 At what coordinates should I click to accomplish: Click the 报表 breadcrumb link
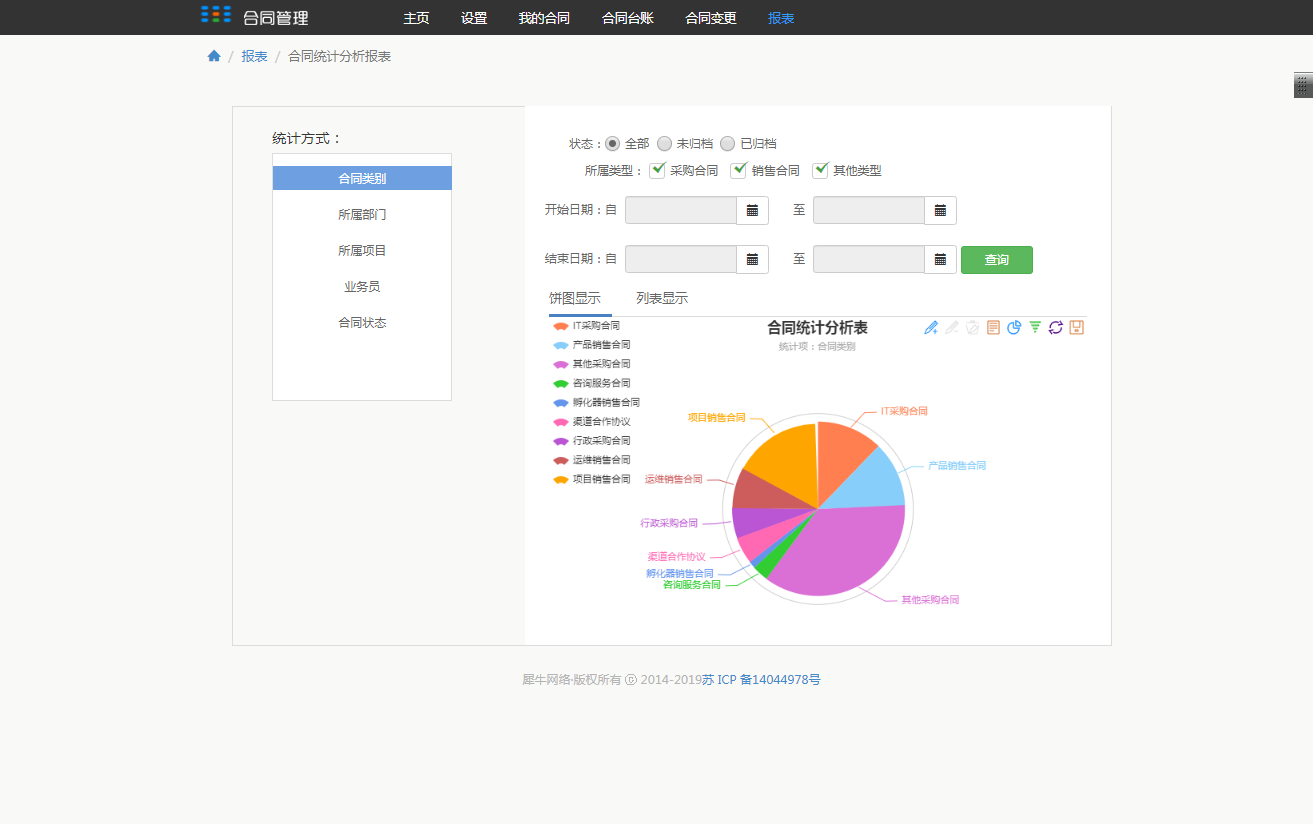point(254,56)
